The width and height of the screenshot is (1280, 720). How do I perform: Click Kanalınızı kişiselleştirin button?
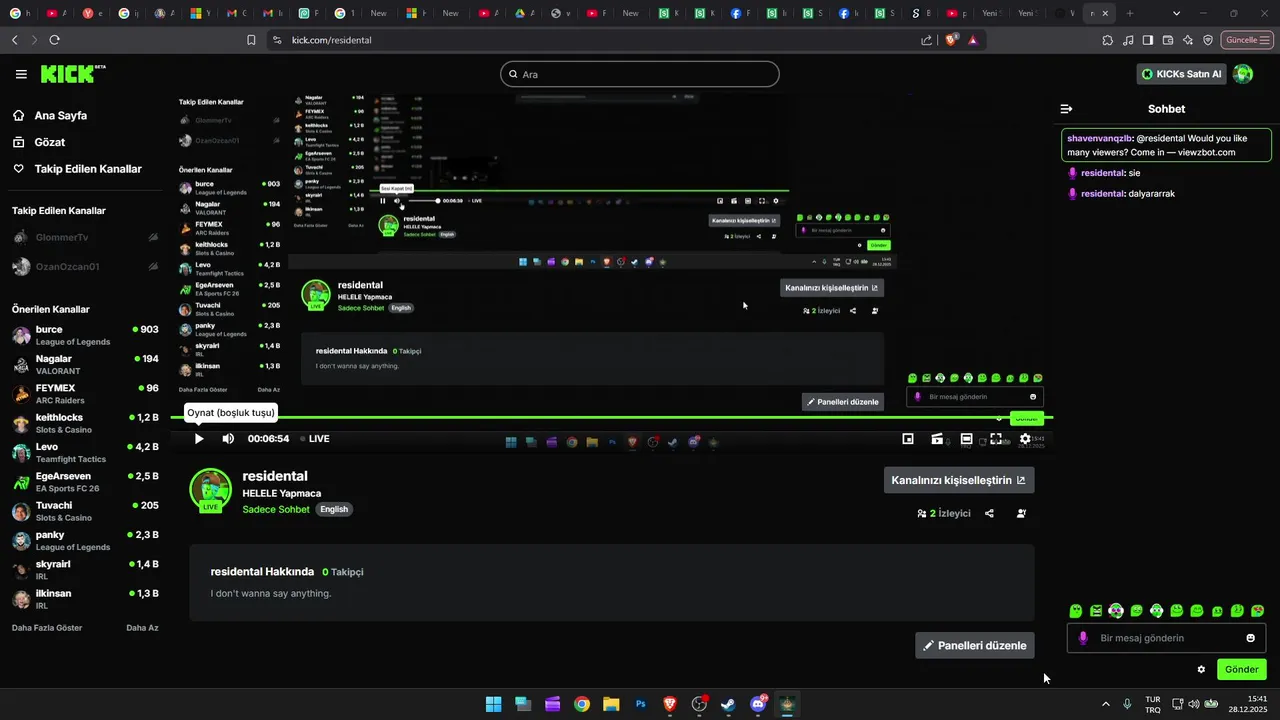958,480
